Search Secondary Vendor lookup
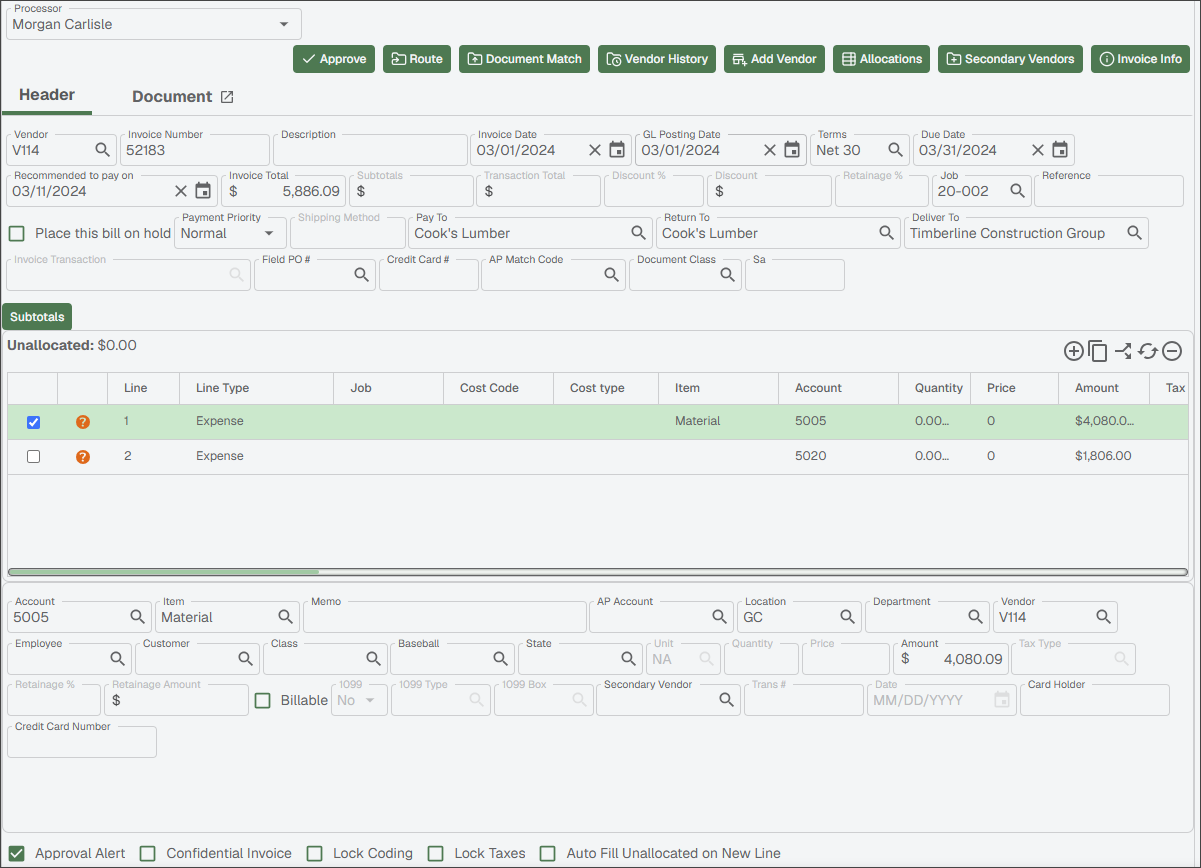 tap(726, 700)
